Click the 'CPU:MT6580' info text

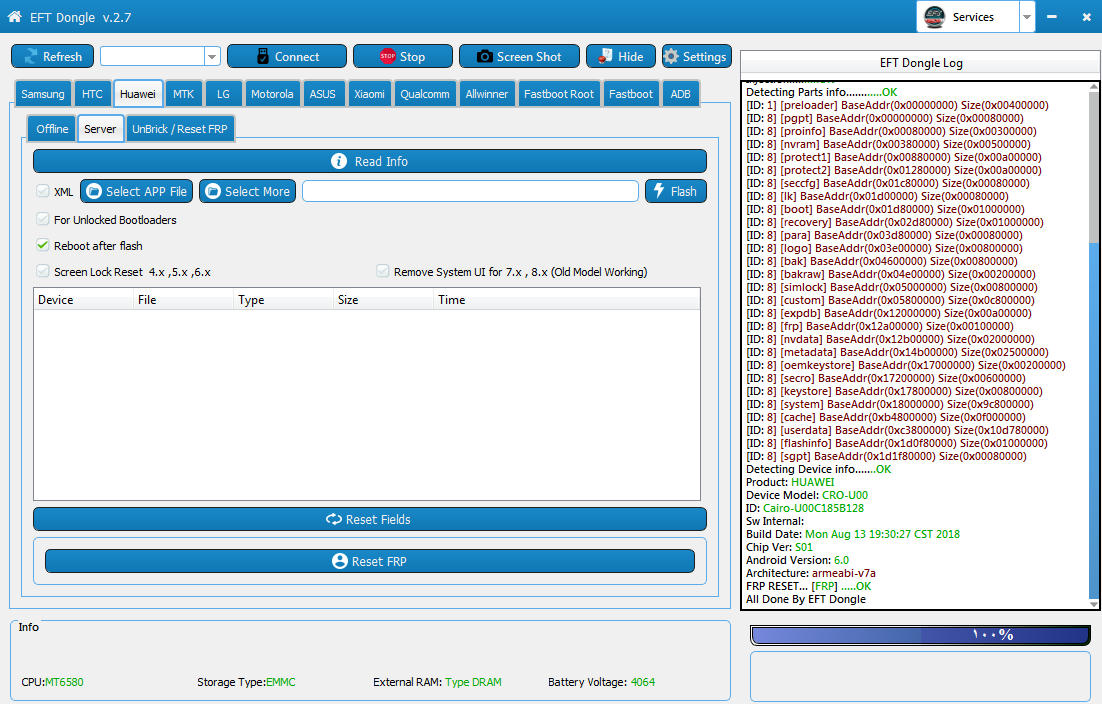tap(53, 682)
